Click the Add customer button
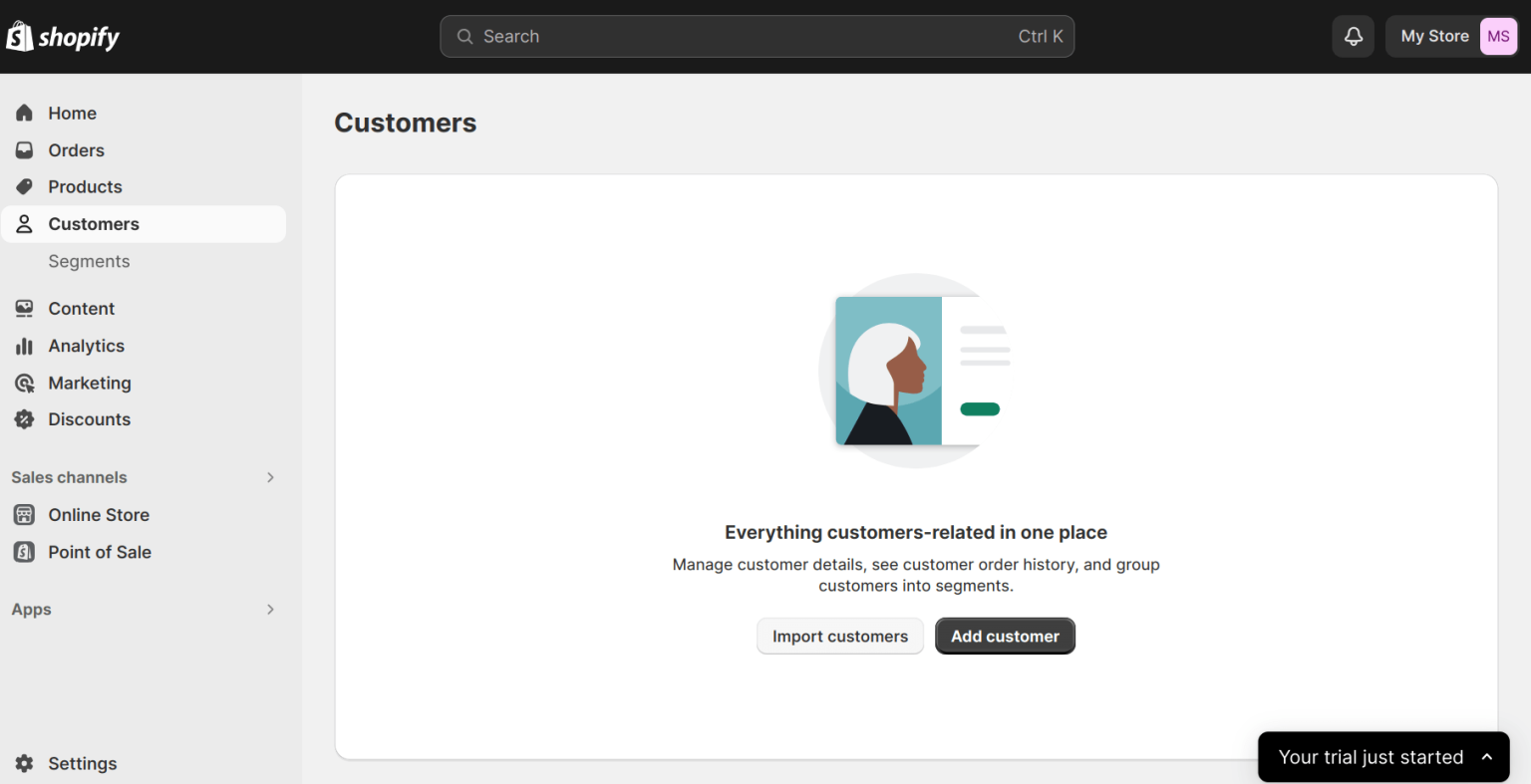The width and height of the screenshot is (1531, 784). (1005, 636)
